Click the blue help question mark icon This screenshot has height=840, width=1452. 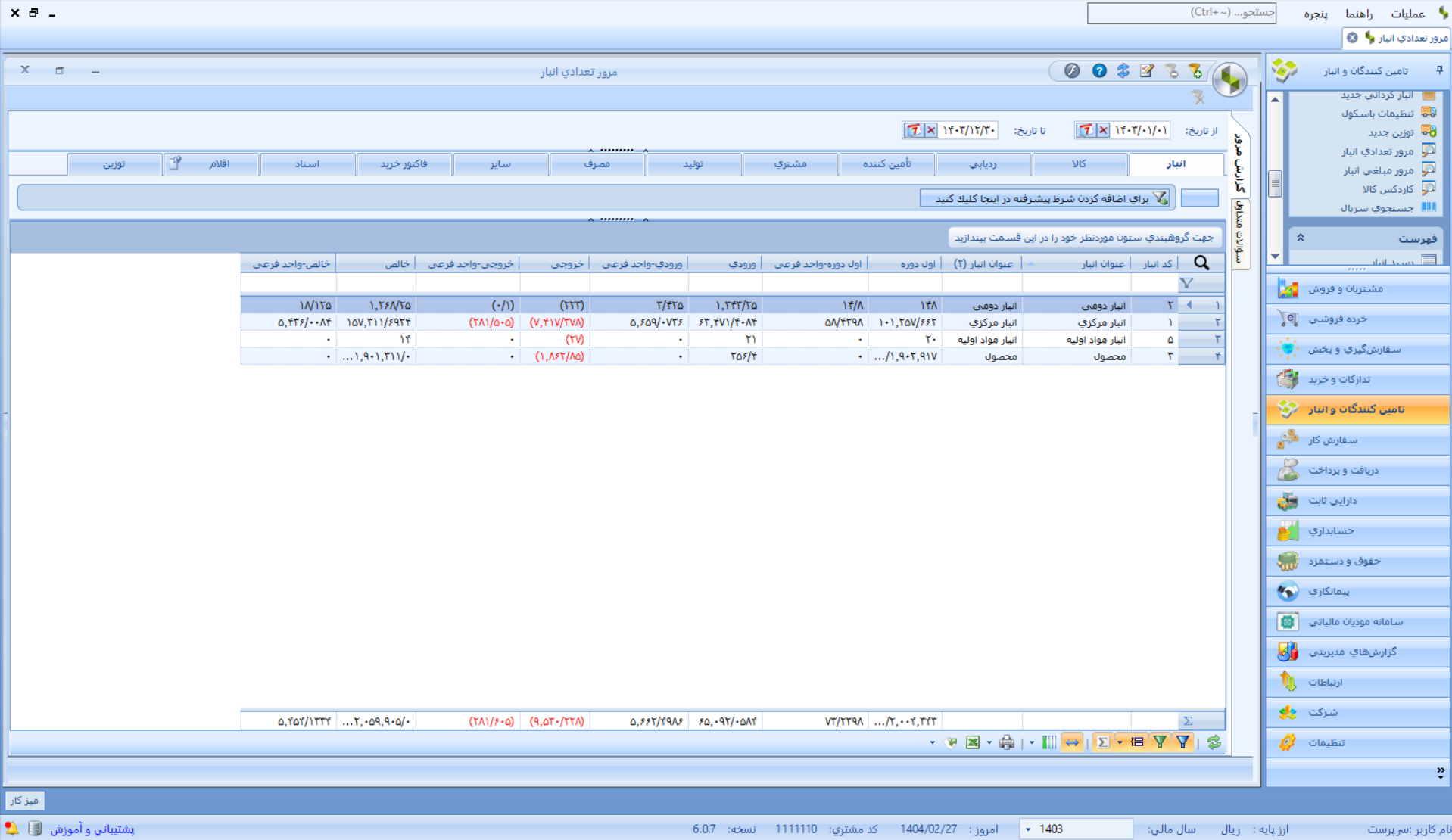point(1098,70)
